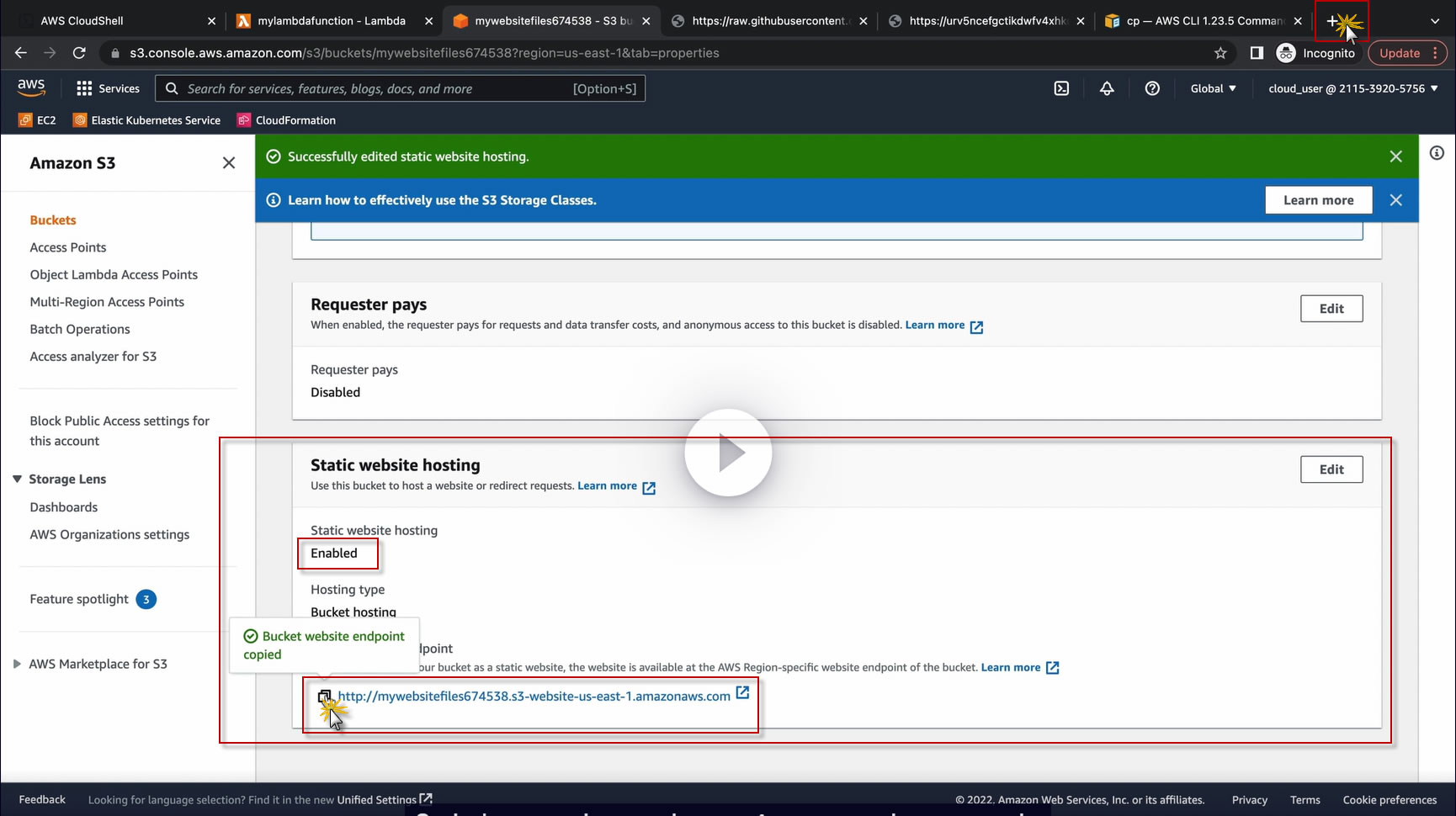
Task: Open Feedback in the footer
Action: (42, 800)
